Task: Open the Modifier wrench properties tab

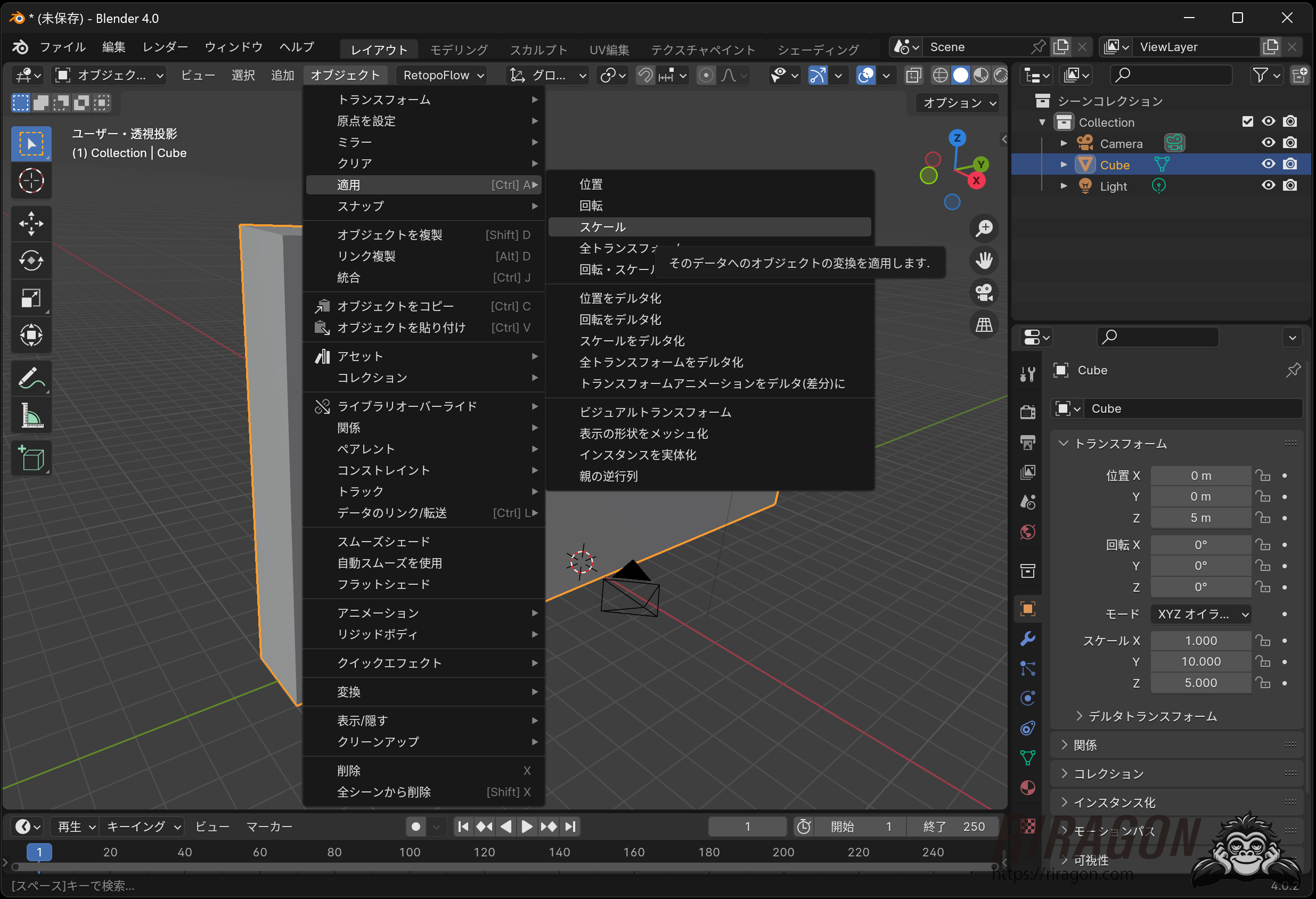Action: (1028, 639)
